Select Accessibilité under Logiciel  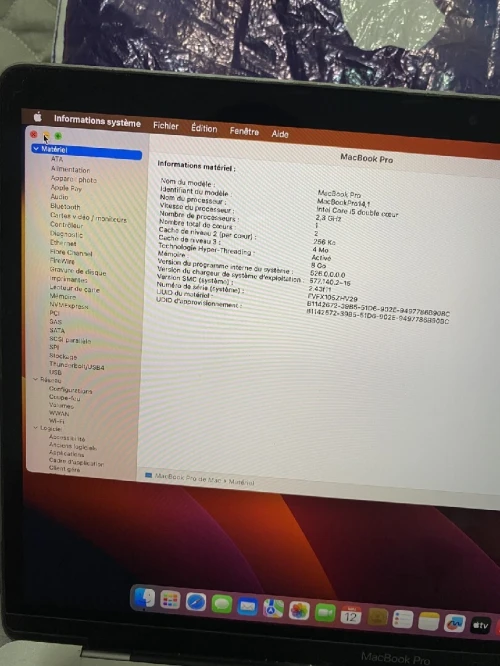[x=67, y=438]
